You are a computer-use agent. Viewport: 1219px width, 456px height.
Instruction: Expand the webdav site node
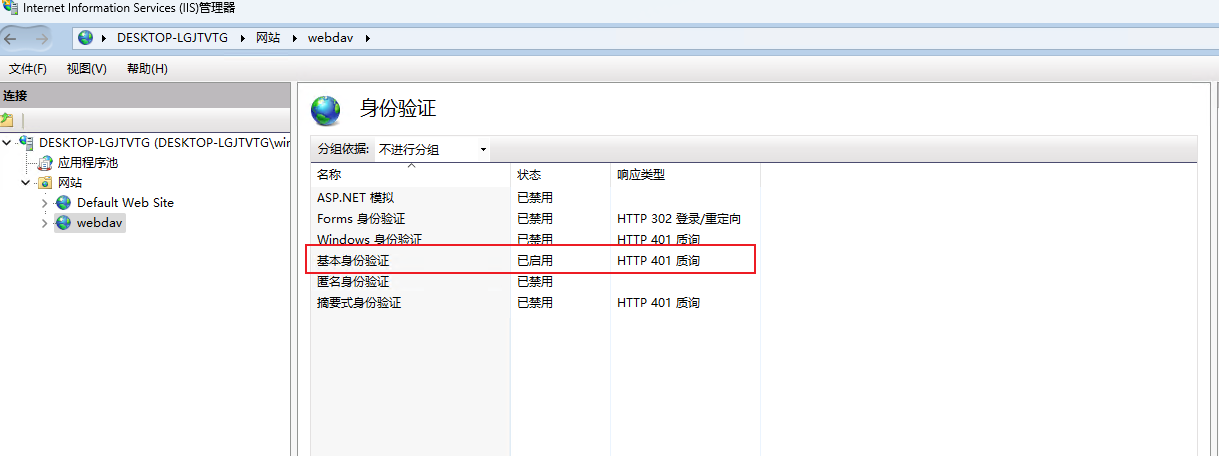[x=44, y=223]
